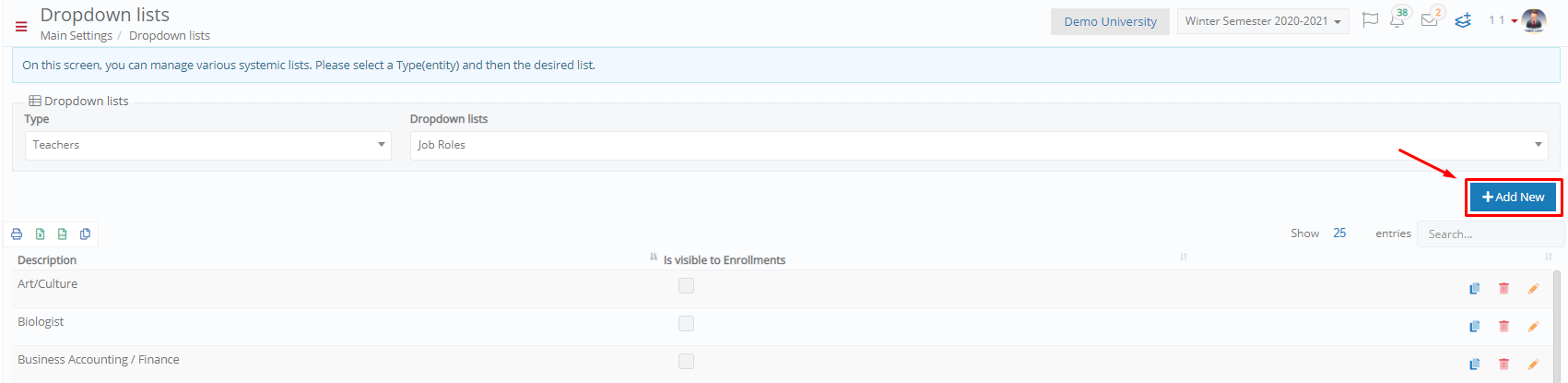Toggle Biologist visible to Enrollments checkbox
1568x383 pixels.
point(686,324)
